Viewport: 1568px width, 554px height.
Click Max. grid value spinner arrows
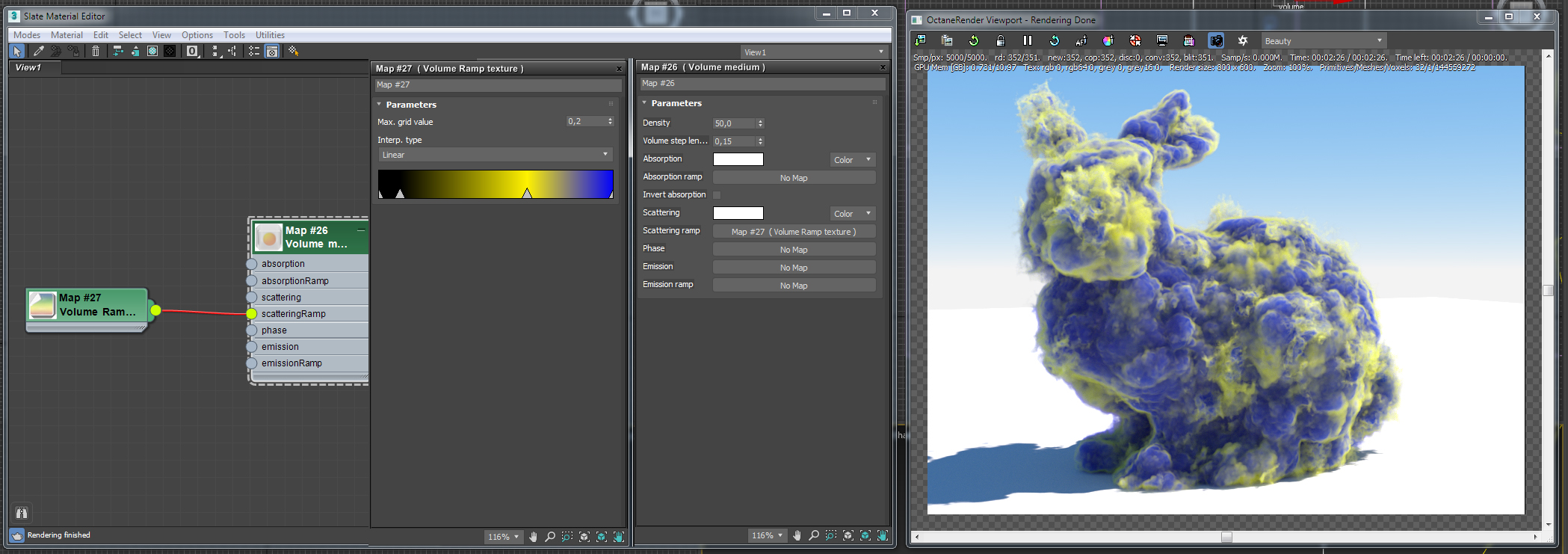point(611,122)
